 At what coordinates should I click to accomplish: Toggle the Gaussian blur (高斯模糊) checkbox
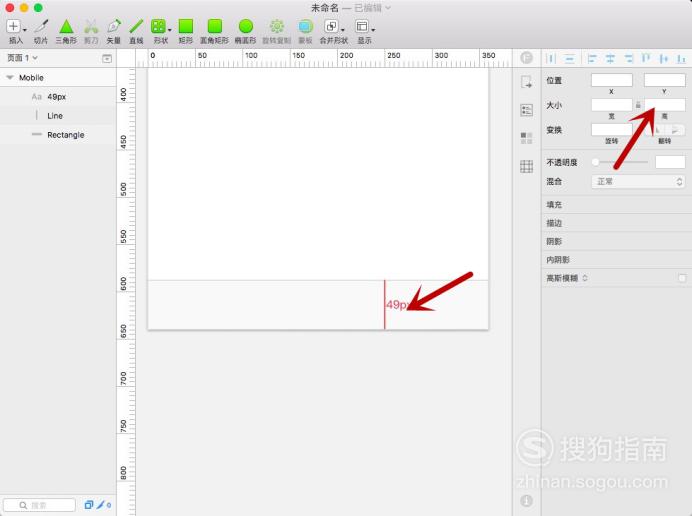682,278
